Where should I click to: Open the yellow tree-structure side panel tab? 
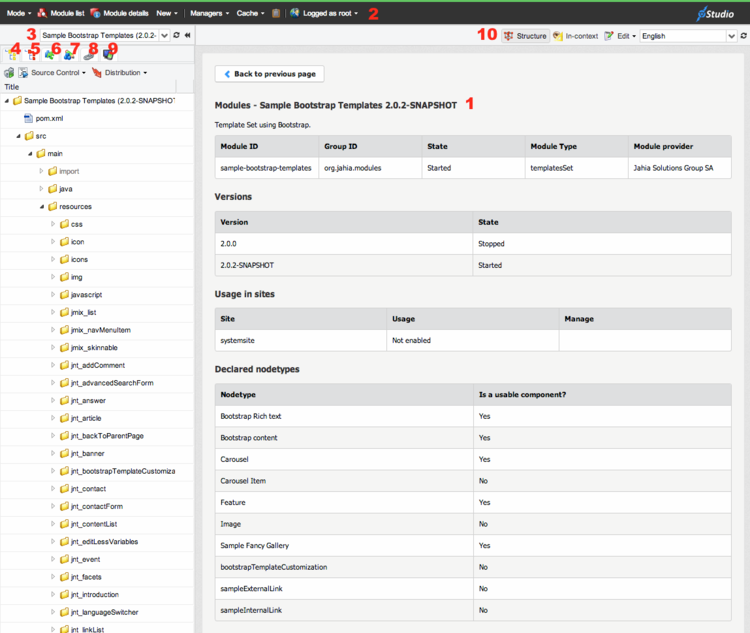(x=13, y=56)
